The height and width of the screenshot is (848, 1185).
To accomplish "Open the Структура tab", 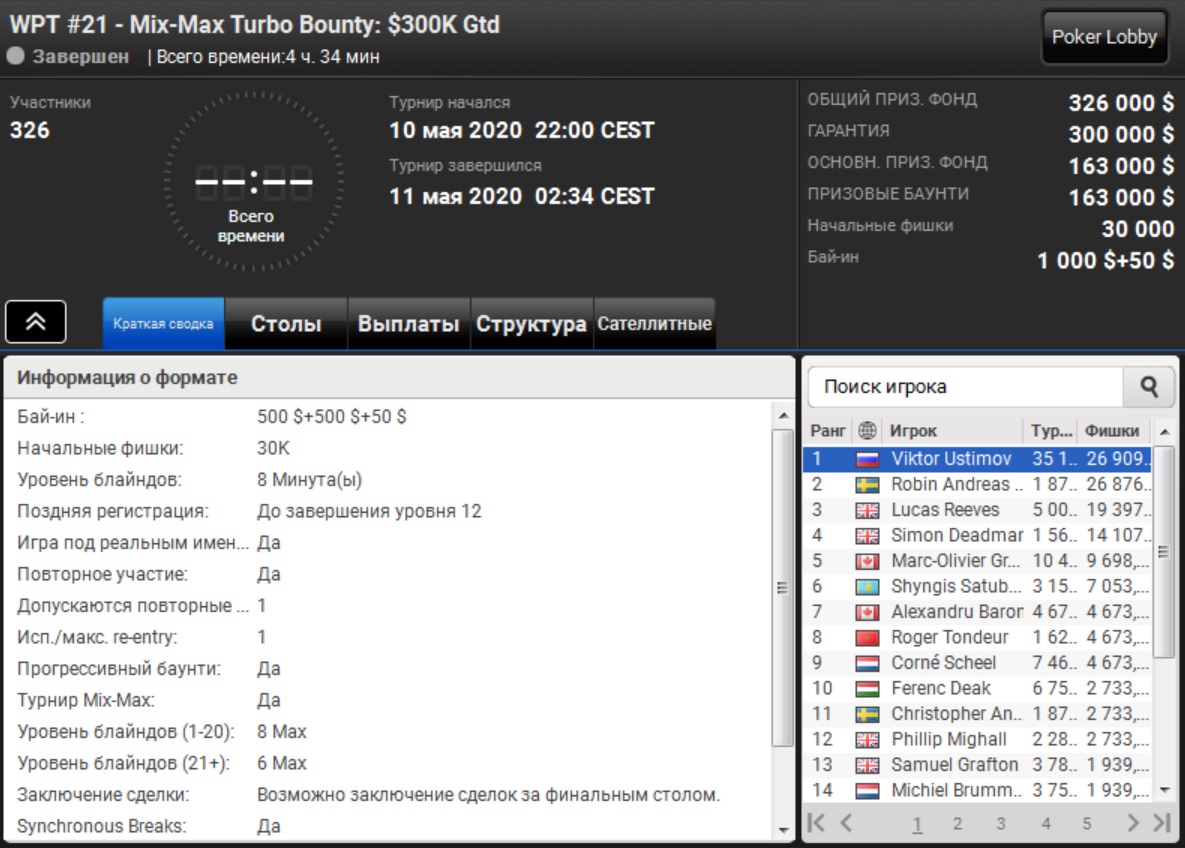I will click(531, 324).
